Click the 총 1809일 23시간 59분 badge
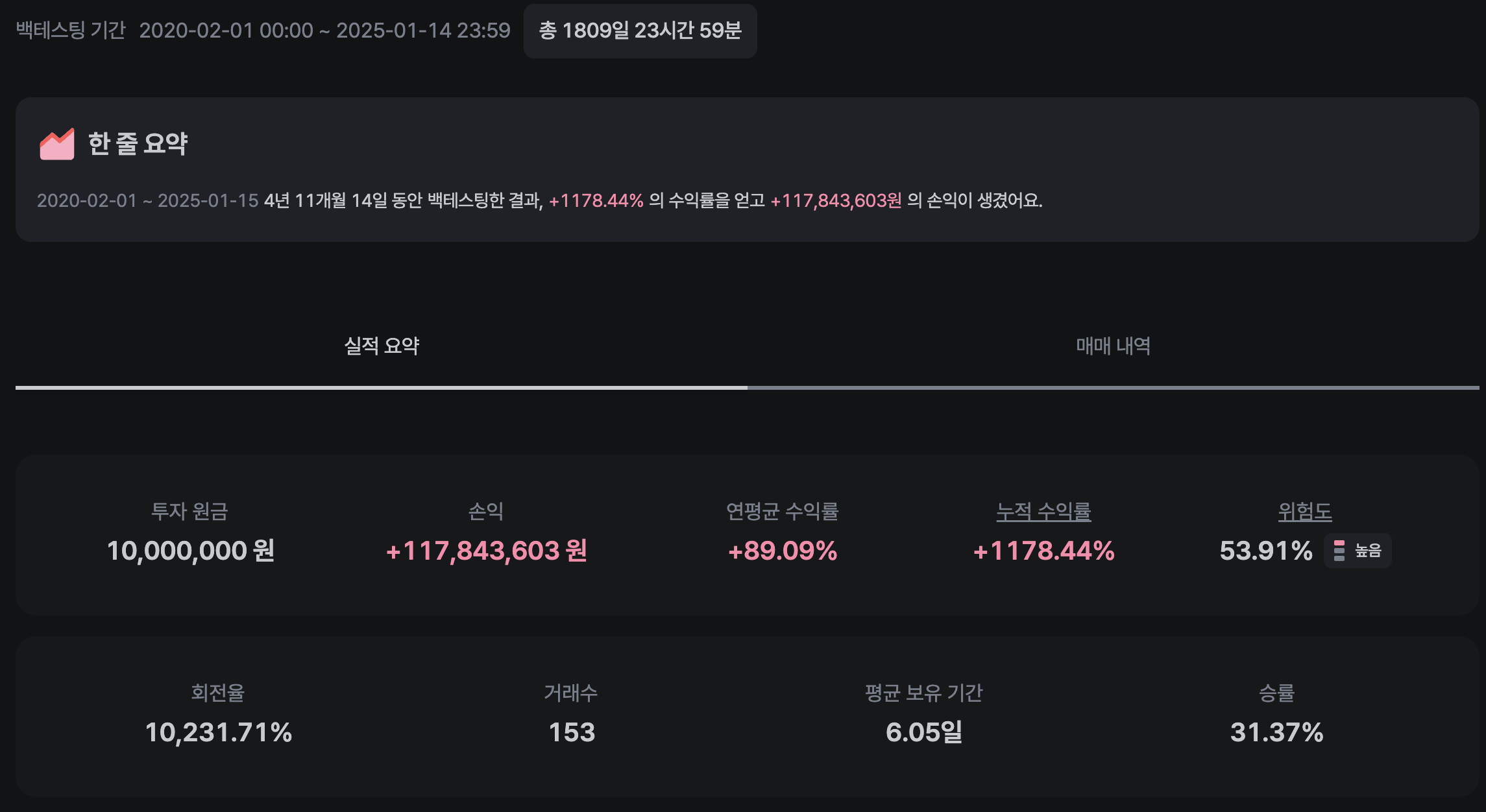The height and width of the screenshot is (812, 1486). (640, 30)
